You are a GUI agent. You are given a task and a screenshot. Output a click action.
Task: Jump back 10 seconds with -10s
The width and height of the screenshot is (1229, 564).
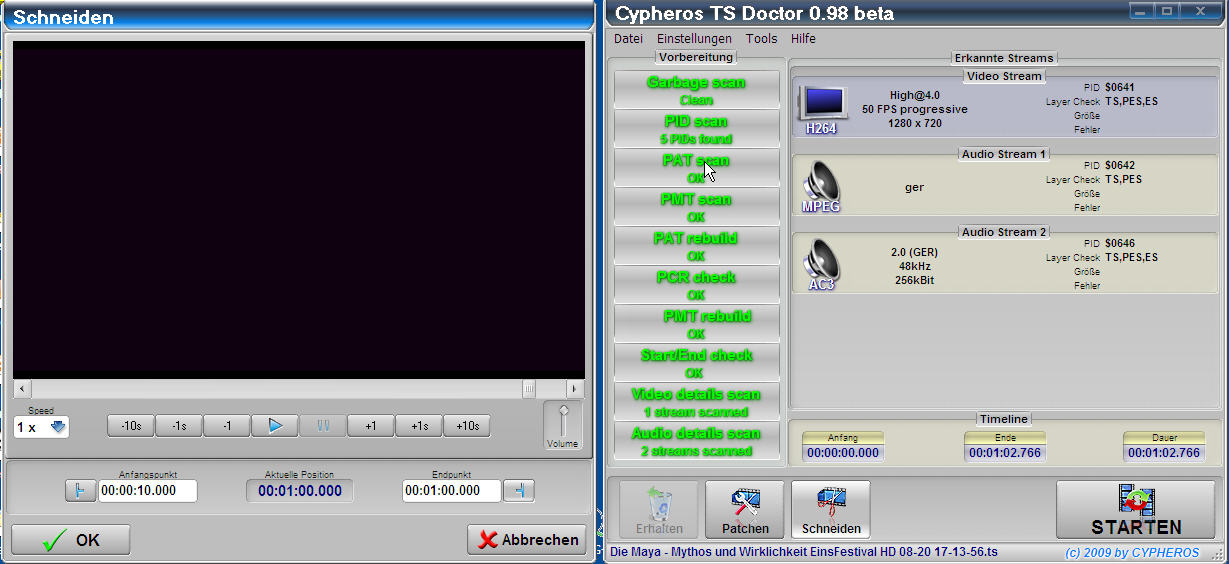pos(131,426)
